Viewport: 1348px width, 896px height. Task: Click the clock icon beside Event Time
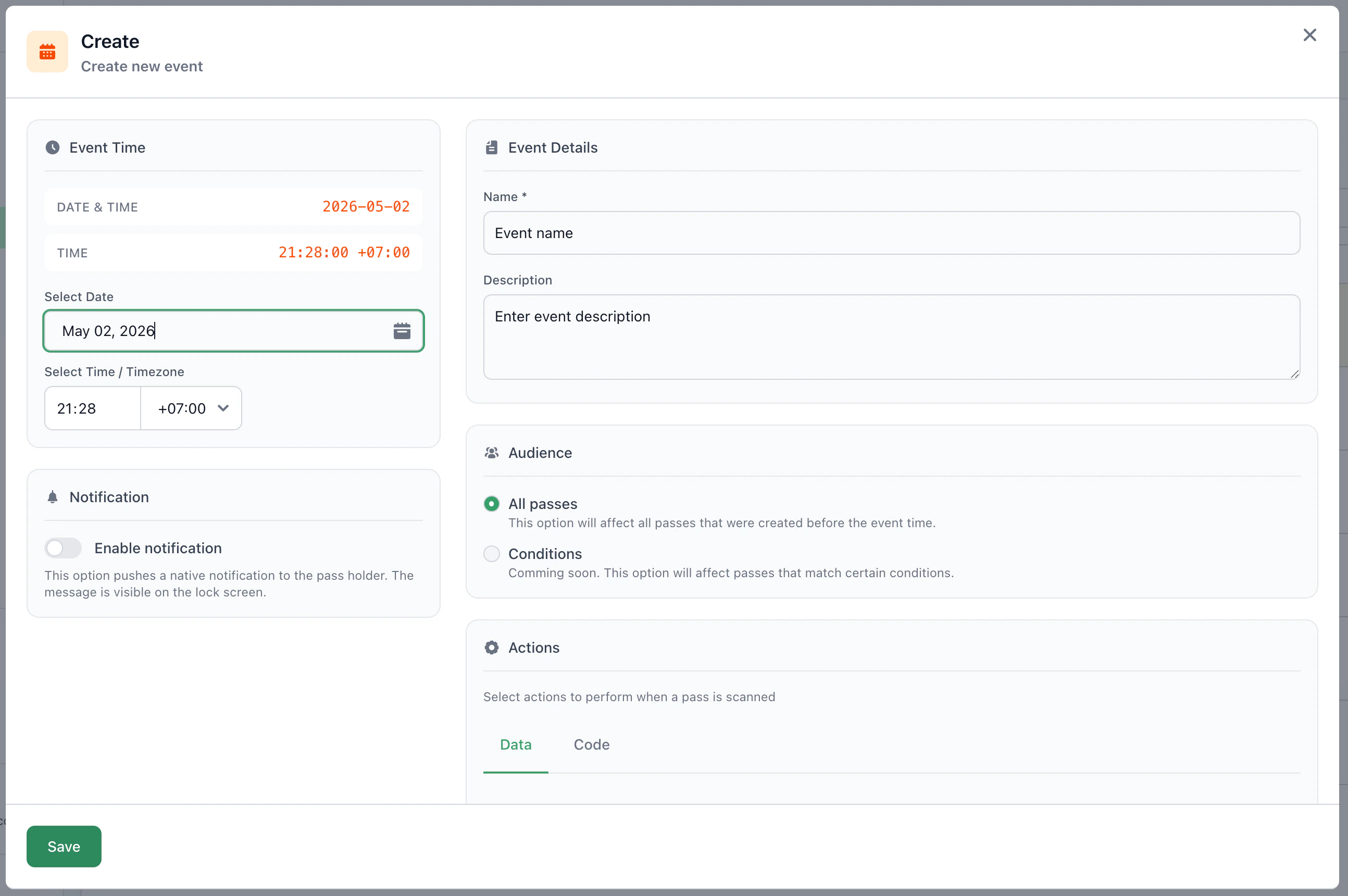[x=53, y=147]
